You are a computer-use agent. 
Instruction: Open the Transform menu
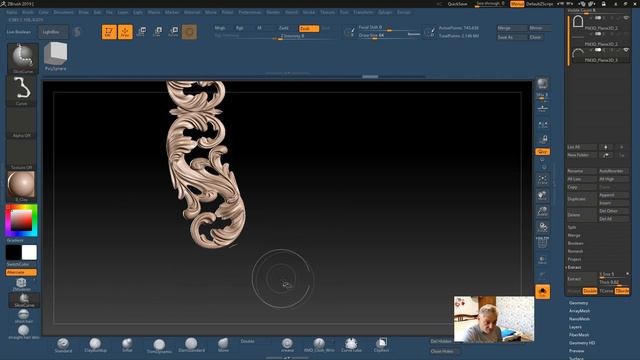(x=363, y=12)
